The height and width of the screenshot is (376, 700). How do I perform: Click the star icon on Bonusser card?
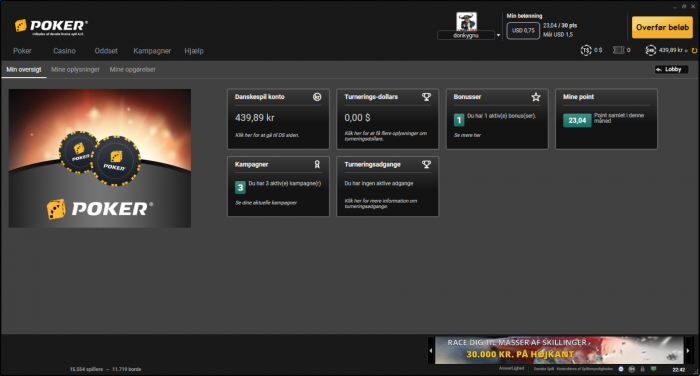point(536,97)
